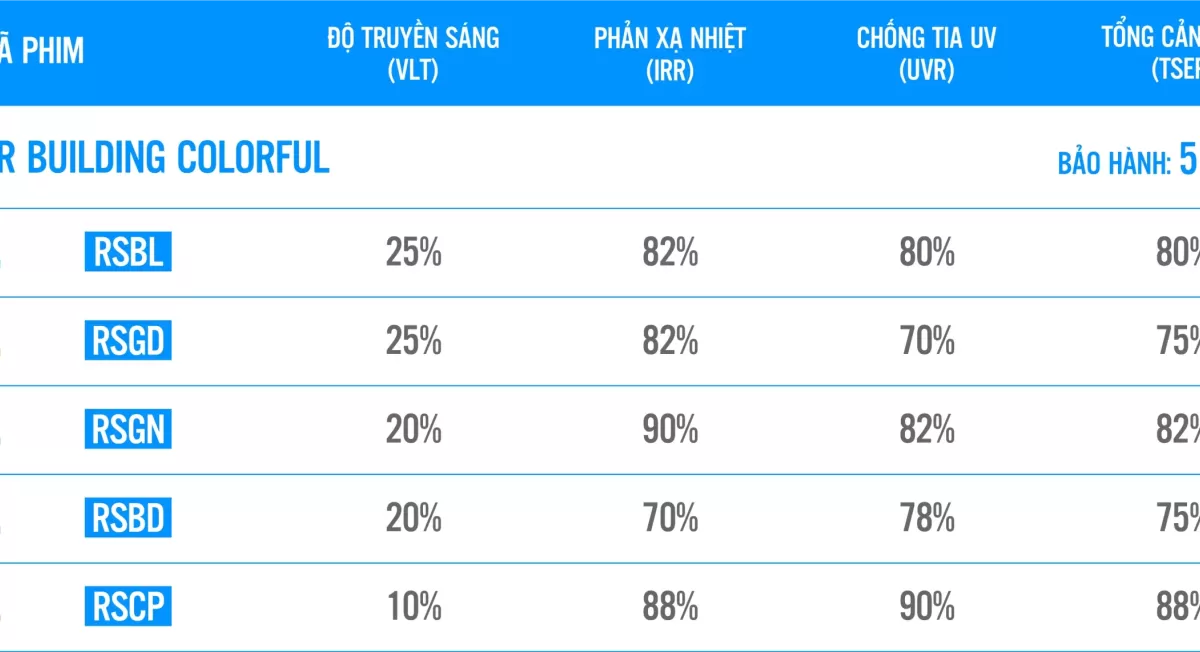This screenshot has height=652, width=1200.
Task: Click the IRR value 70% for RSBD
Action: click(670, 518)
